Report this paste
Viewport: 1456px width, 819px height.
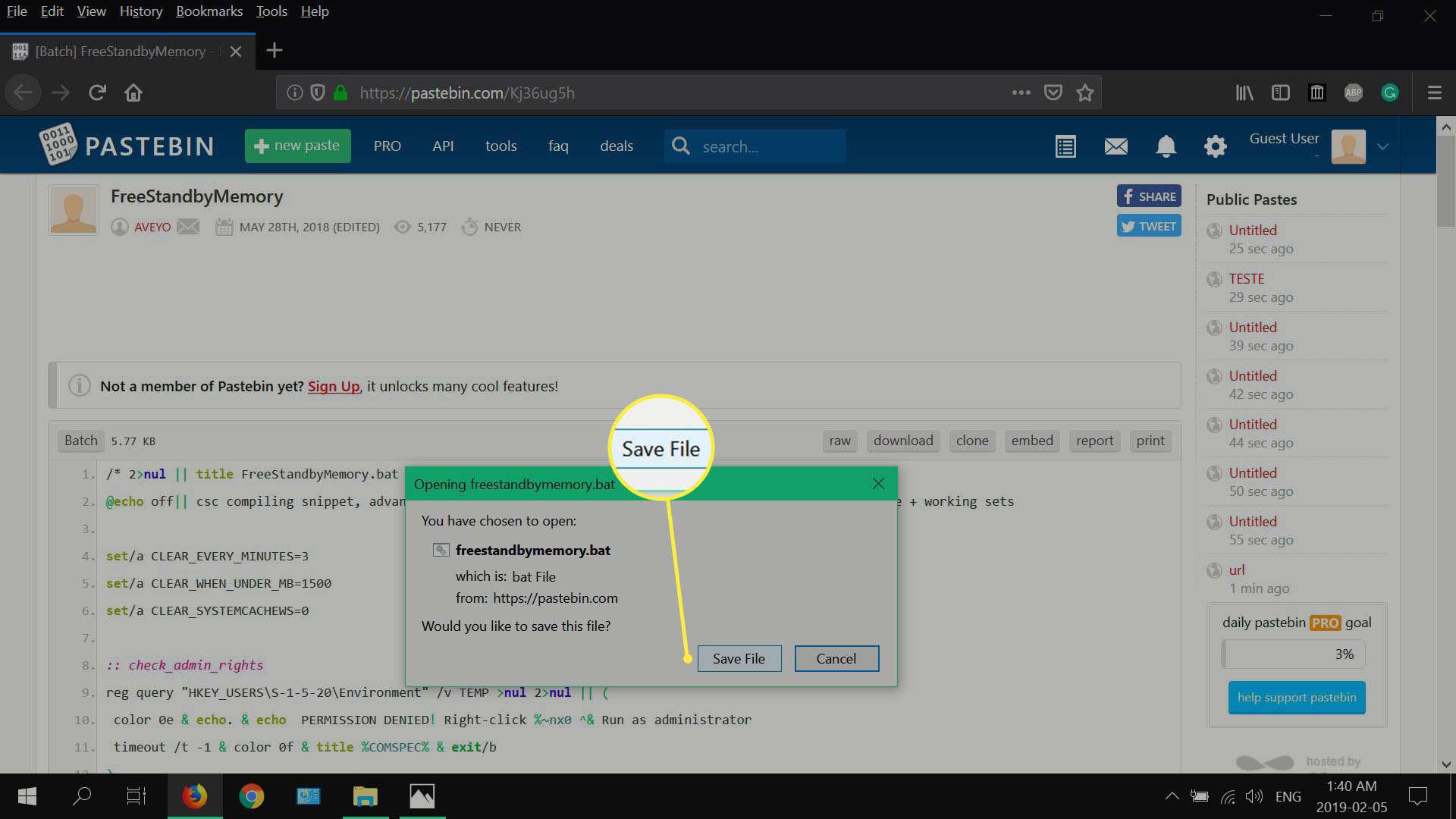pyautogui.click(x=1095, y=441)
